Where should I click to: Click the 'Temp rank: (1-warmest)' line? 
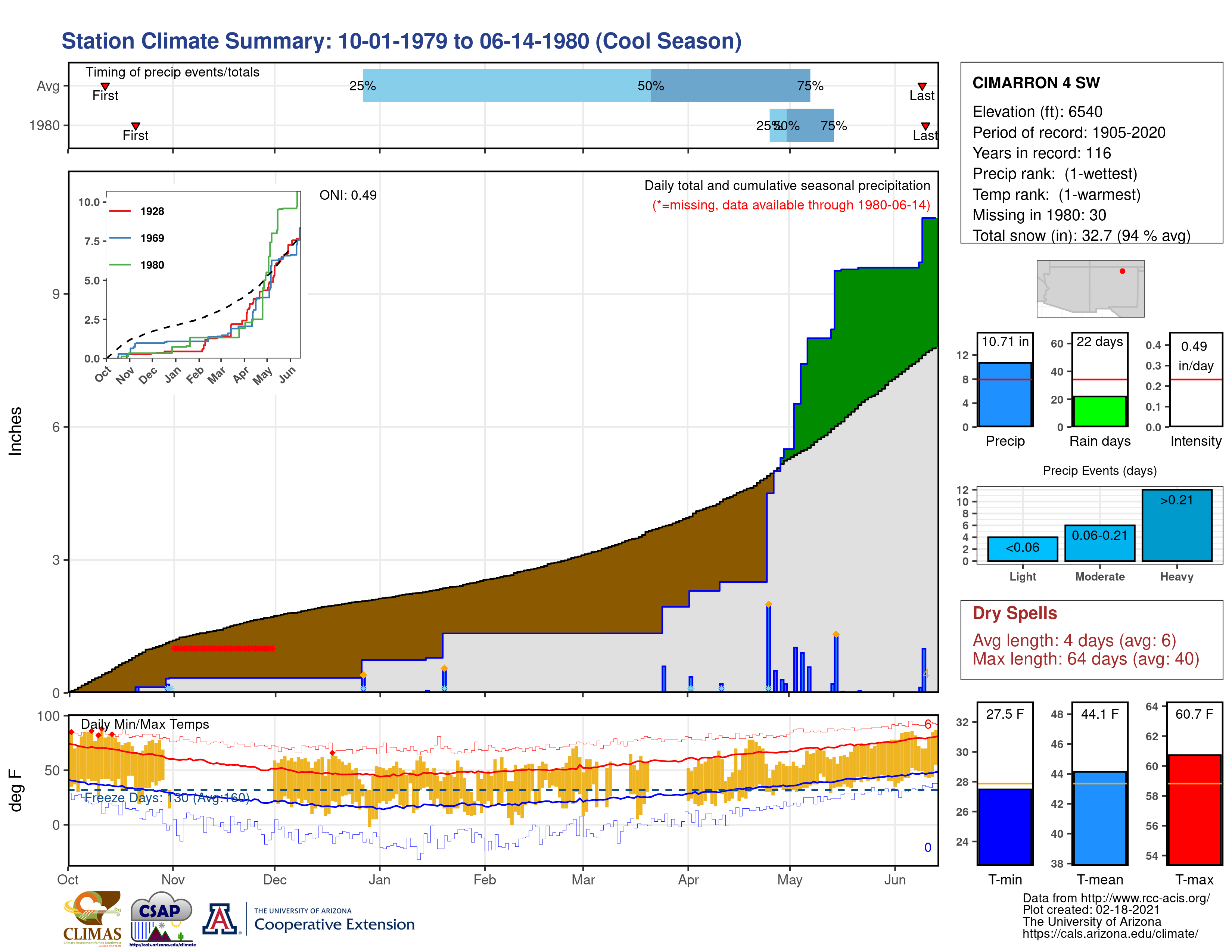(1056, 195)
